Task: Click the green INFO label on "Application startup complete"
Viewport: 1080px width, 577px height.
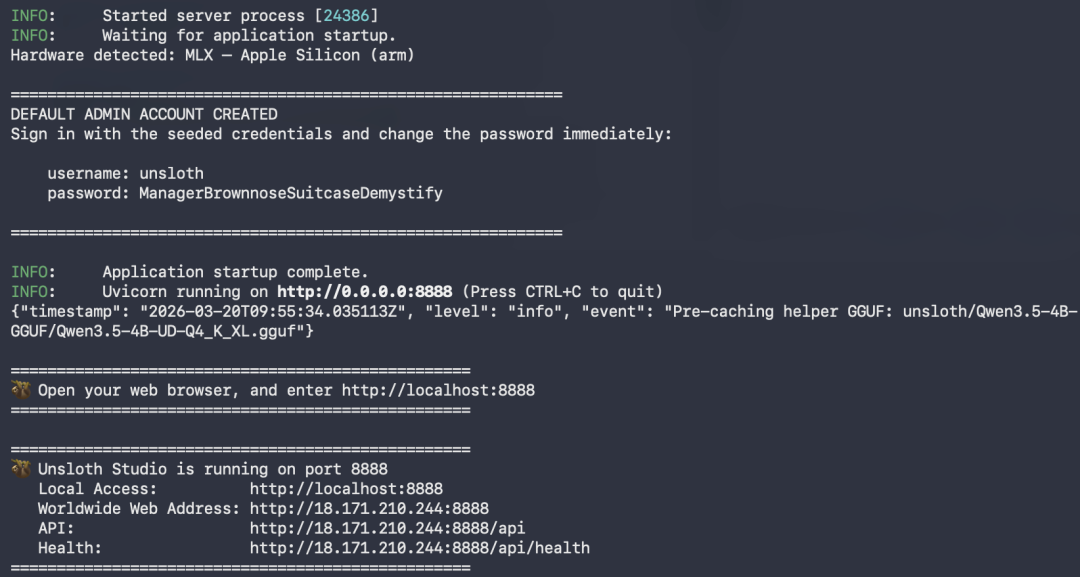Action: [x=29, y=272]
